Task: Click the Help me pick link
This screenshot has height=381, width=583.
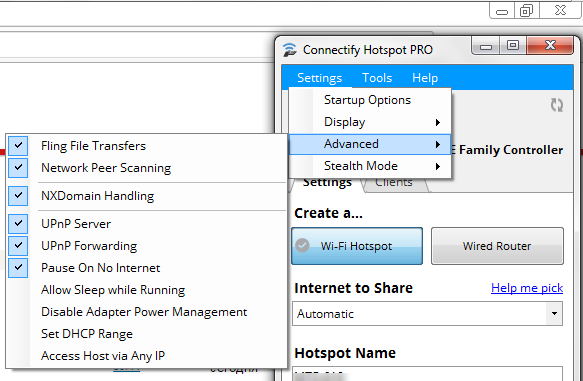Action: pos(527,288)
